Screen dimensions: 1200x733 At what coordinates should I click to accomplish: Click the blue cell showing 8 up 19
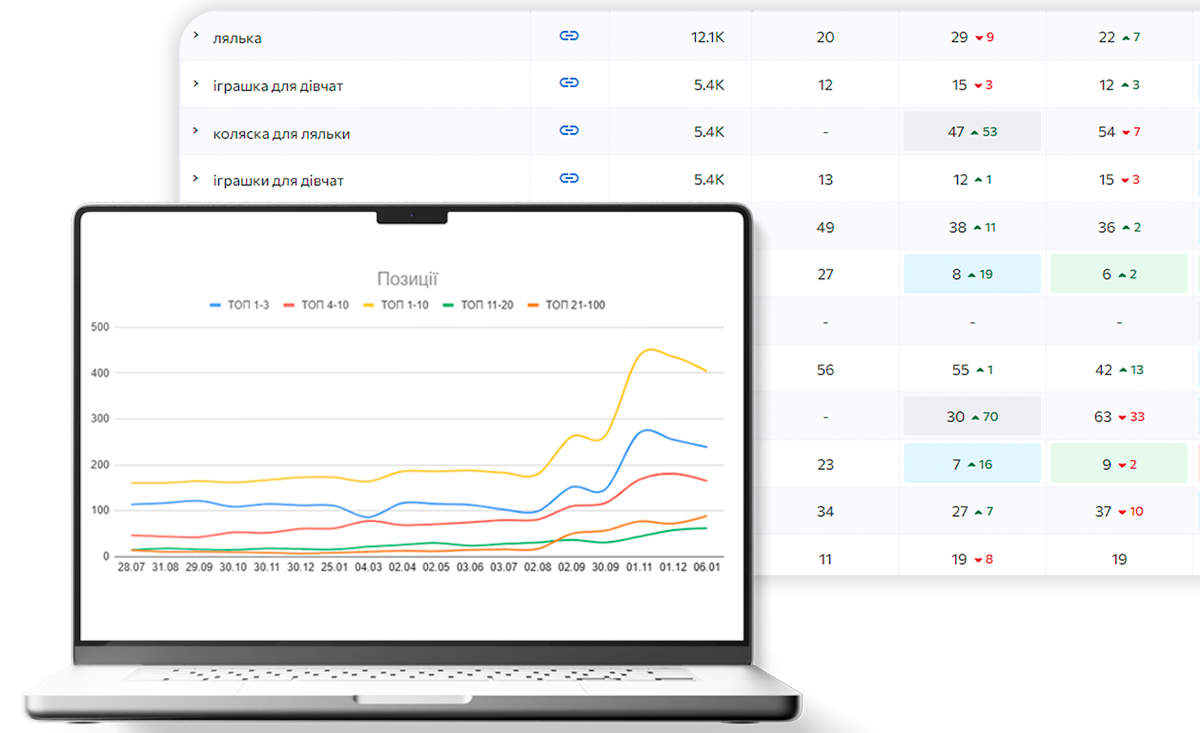[972, 274]
